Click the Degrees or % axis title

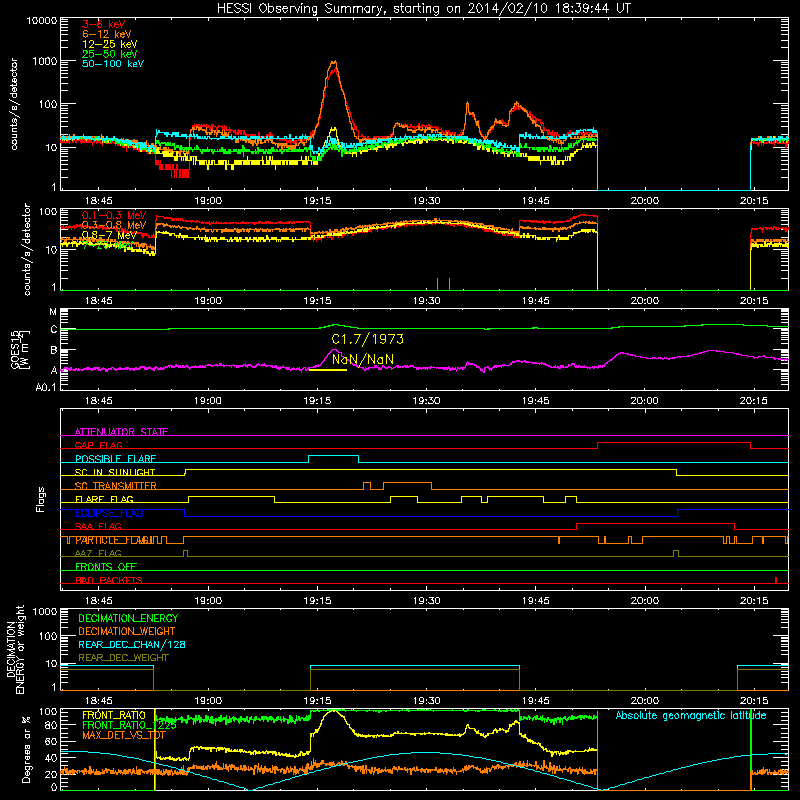[26, 749]
